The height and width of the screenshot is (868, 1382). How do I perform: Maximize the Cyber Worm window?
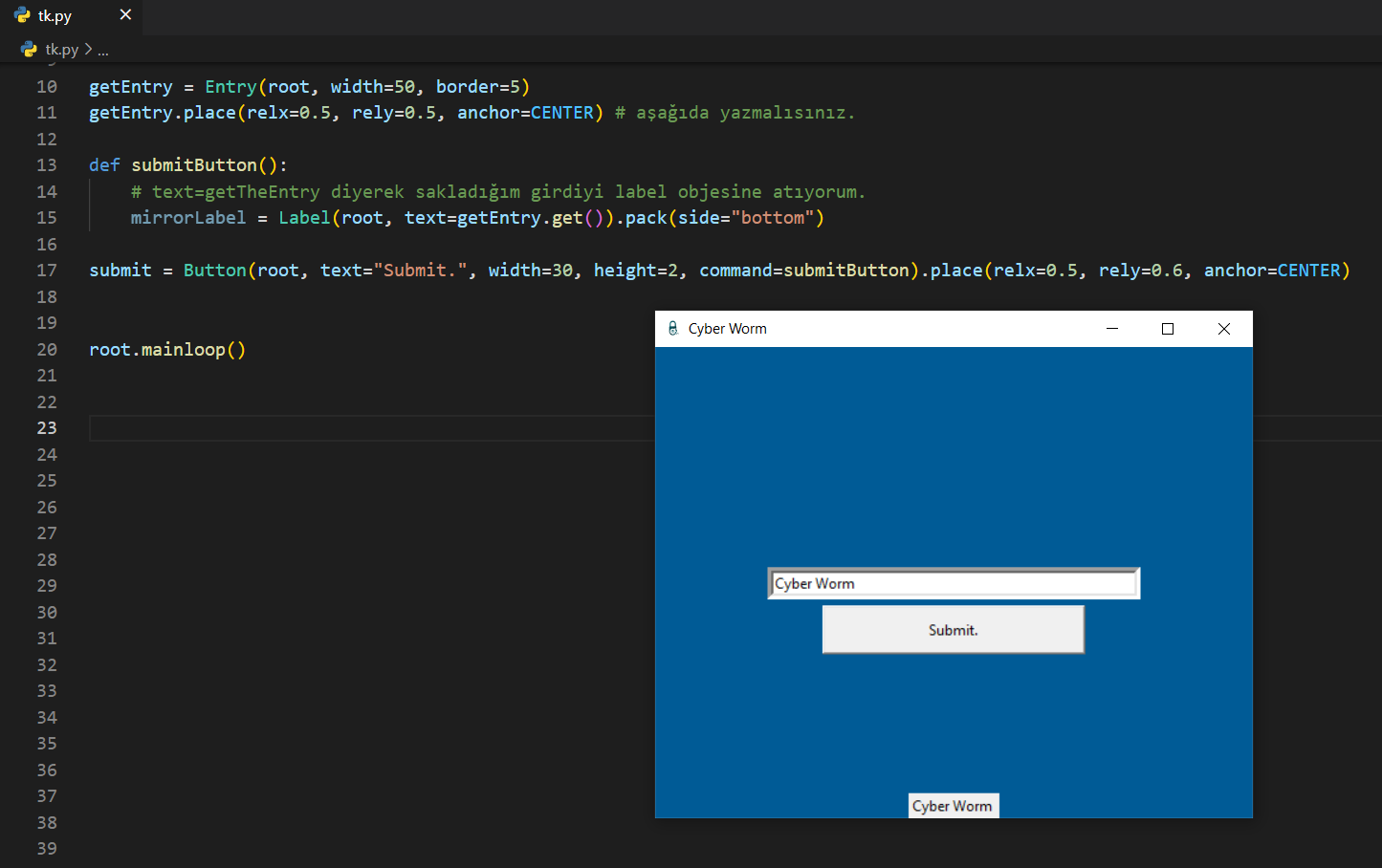coord(1167,329)
